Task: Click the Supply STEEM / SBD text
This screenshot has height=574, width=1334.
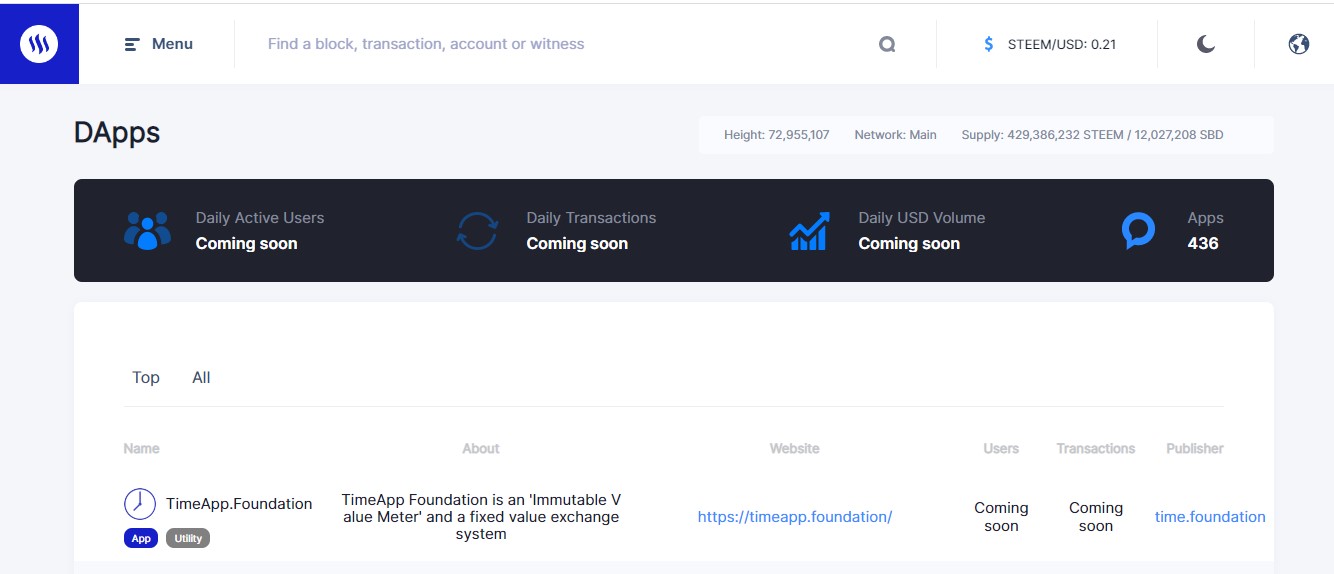Action: [1092, 135]
